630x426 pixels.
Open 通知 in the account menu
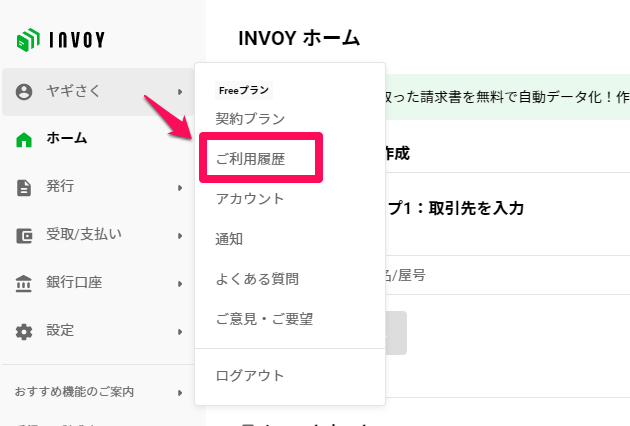(x=229, y=239)
